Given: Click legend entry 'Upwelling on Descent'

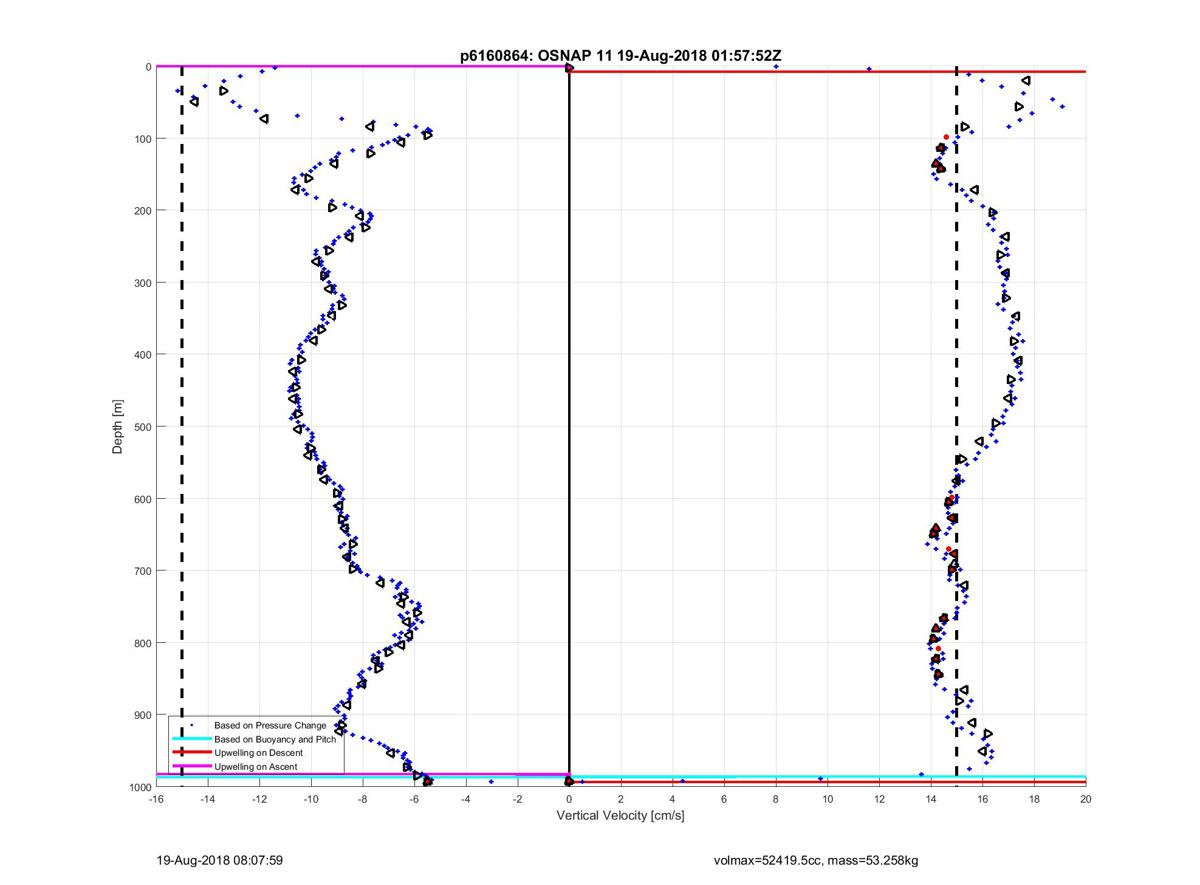Looking at the screenshot, I should 260,752.
